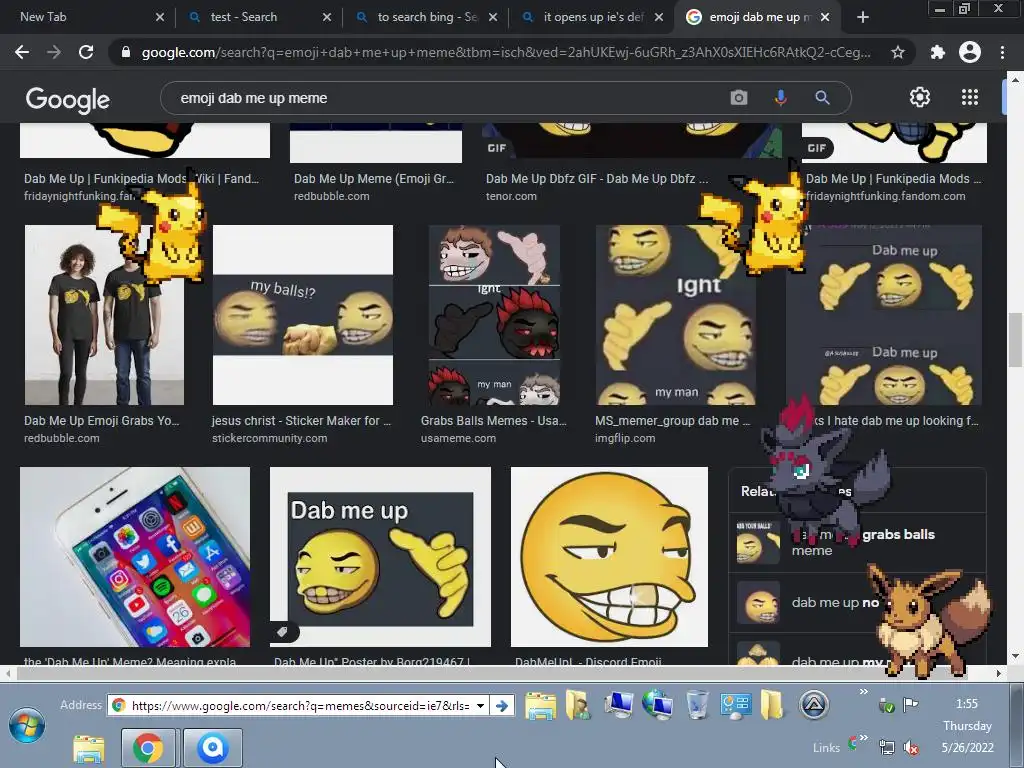This screenshot has height=768, width=1024.
Task: Open 'Grabs Balls Memes - Usa...' result link
Action: [494, 421]
